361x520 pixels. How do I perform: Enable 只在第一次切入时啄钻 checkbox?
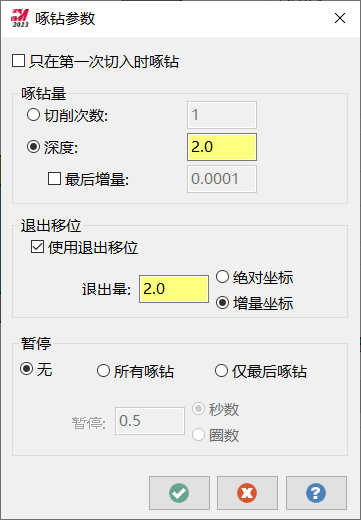tap(18, 61)
